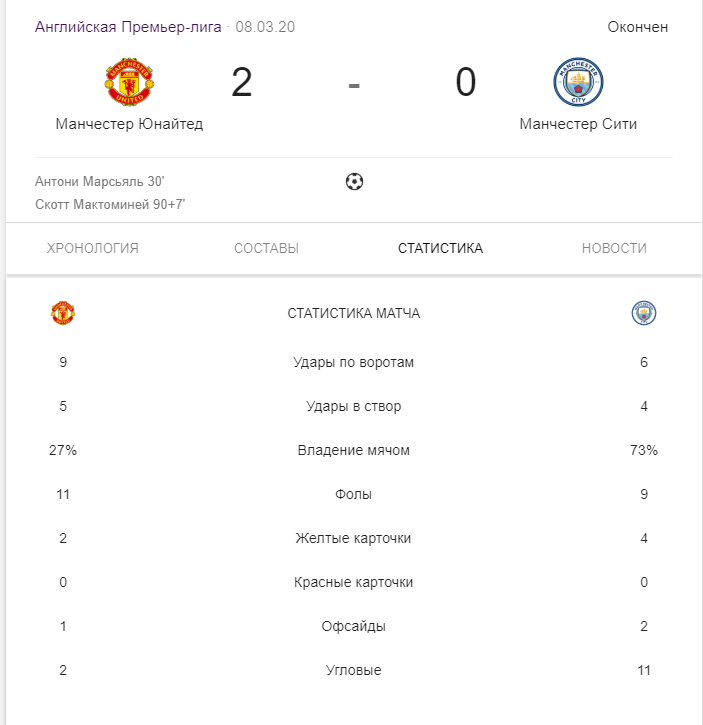Click the Манчестер Юнайтед team name
The image size is (703, 725).
pyautogui.click(x=129, y=124)
